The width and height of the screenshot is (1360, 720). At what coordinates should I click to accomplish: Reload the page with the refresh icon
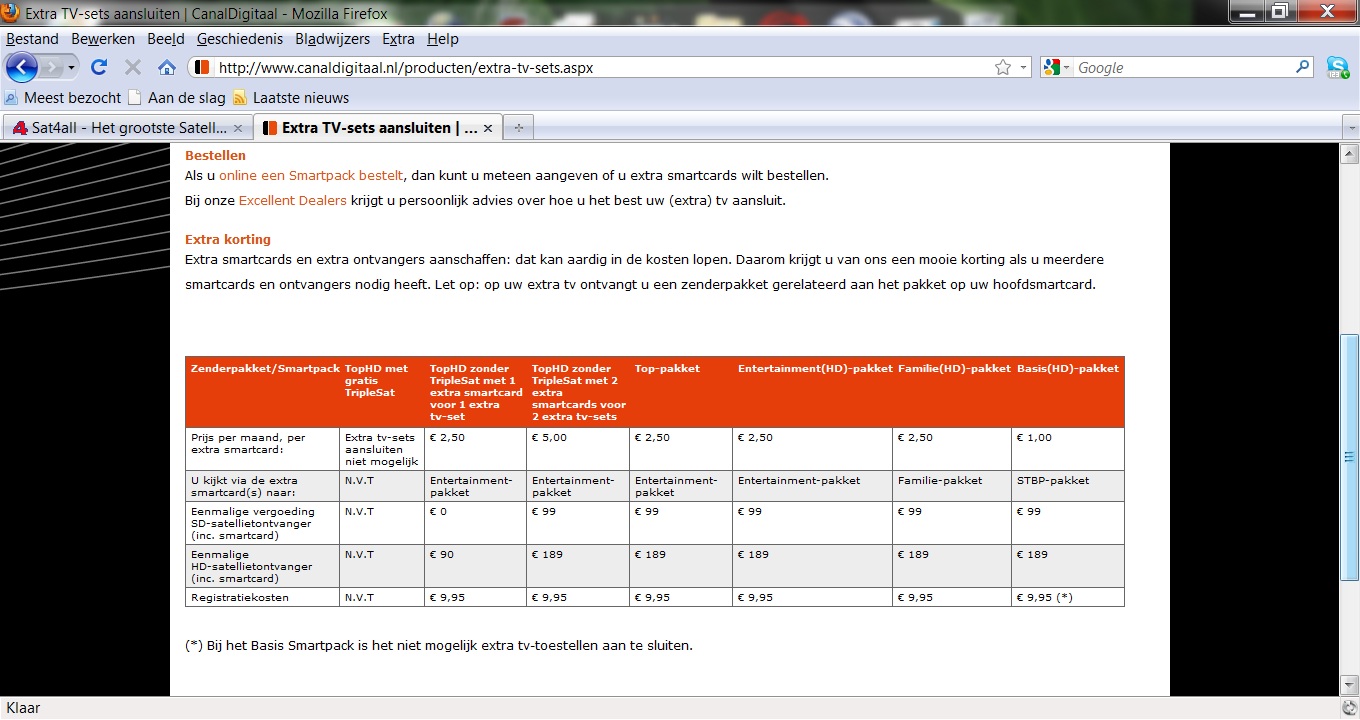(x=98, y=67)
